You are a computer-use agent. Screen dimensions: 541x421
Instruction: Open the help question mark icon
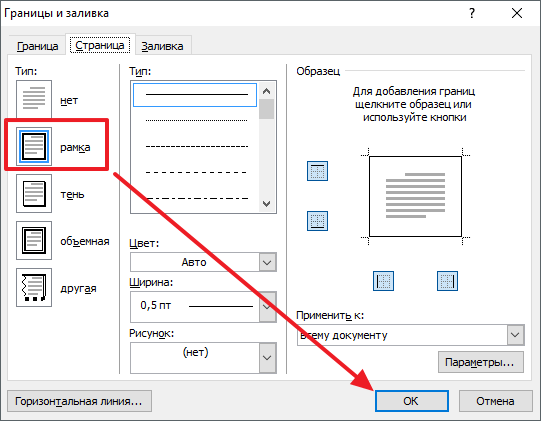pos(472,13)
